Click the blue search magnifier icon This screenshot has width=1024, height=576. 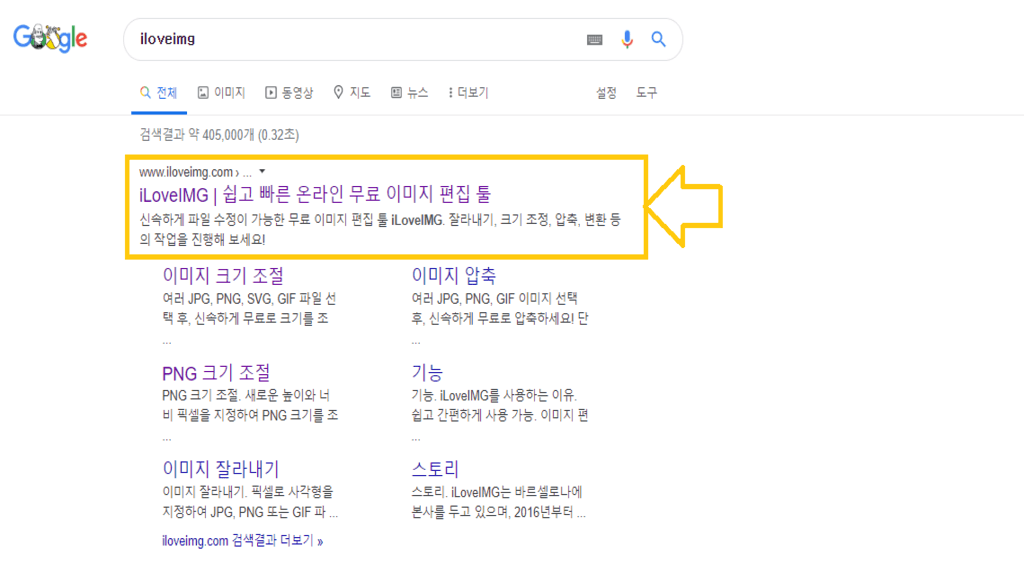point(658,39)
